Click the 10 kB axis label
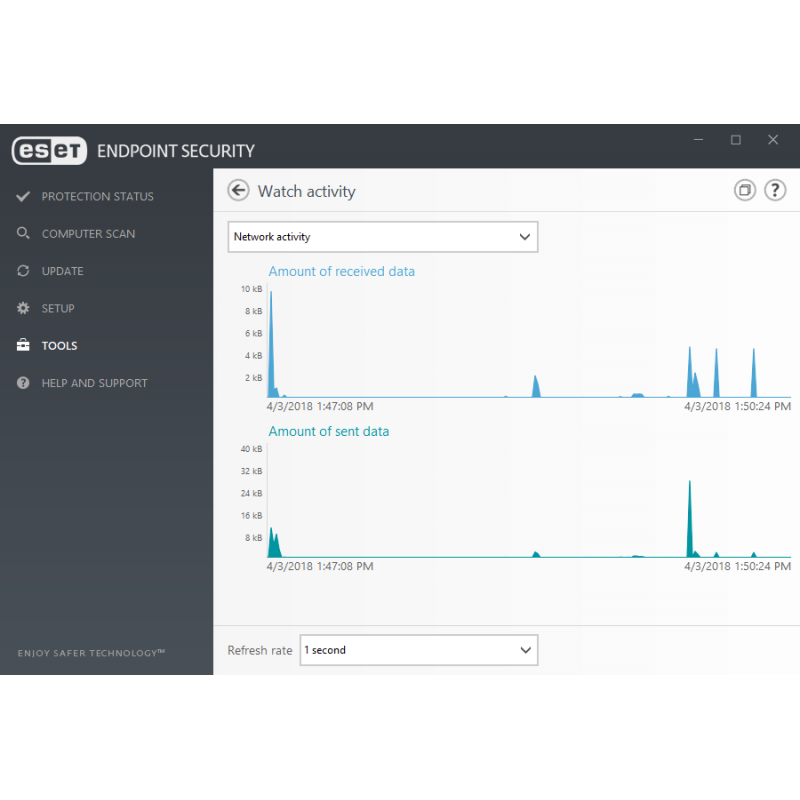 [252, 289]
